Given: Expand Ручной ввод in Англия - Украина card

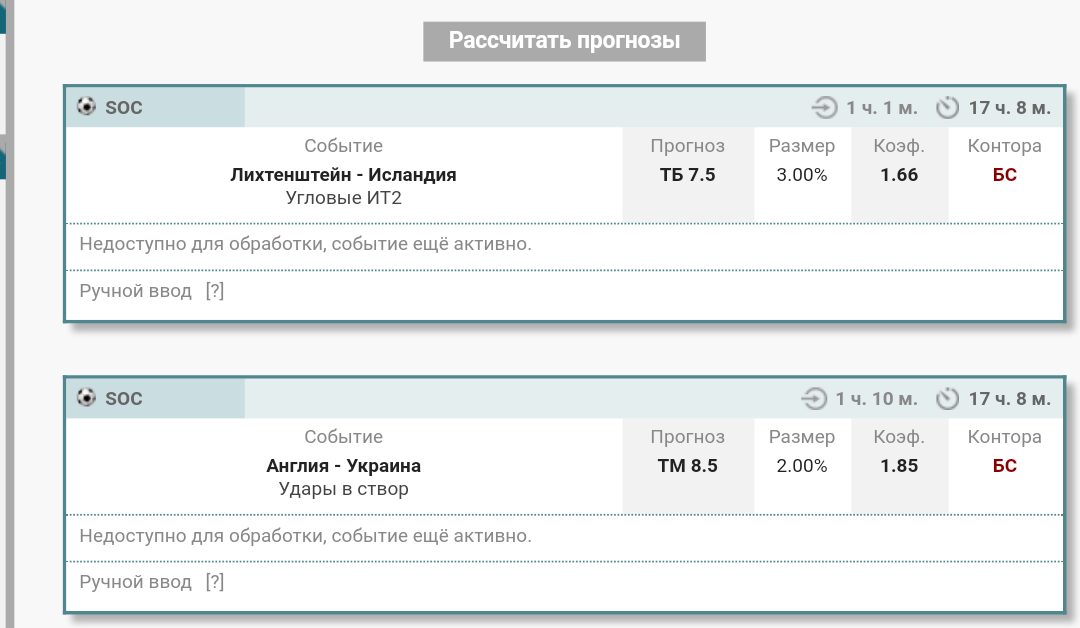Looking at the screenshot, I should click(135, 582).
